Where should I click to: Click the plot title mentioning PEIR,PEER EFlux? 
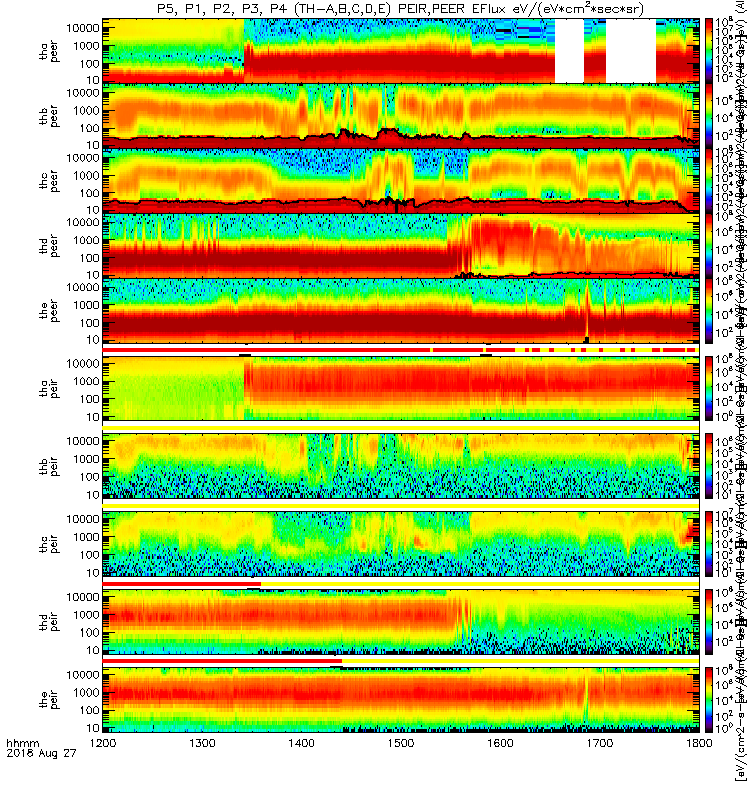(401, 9)
